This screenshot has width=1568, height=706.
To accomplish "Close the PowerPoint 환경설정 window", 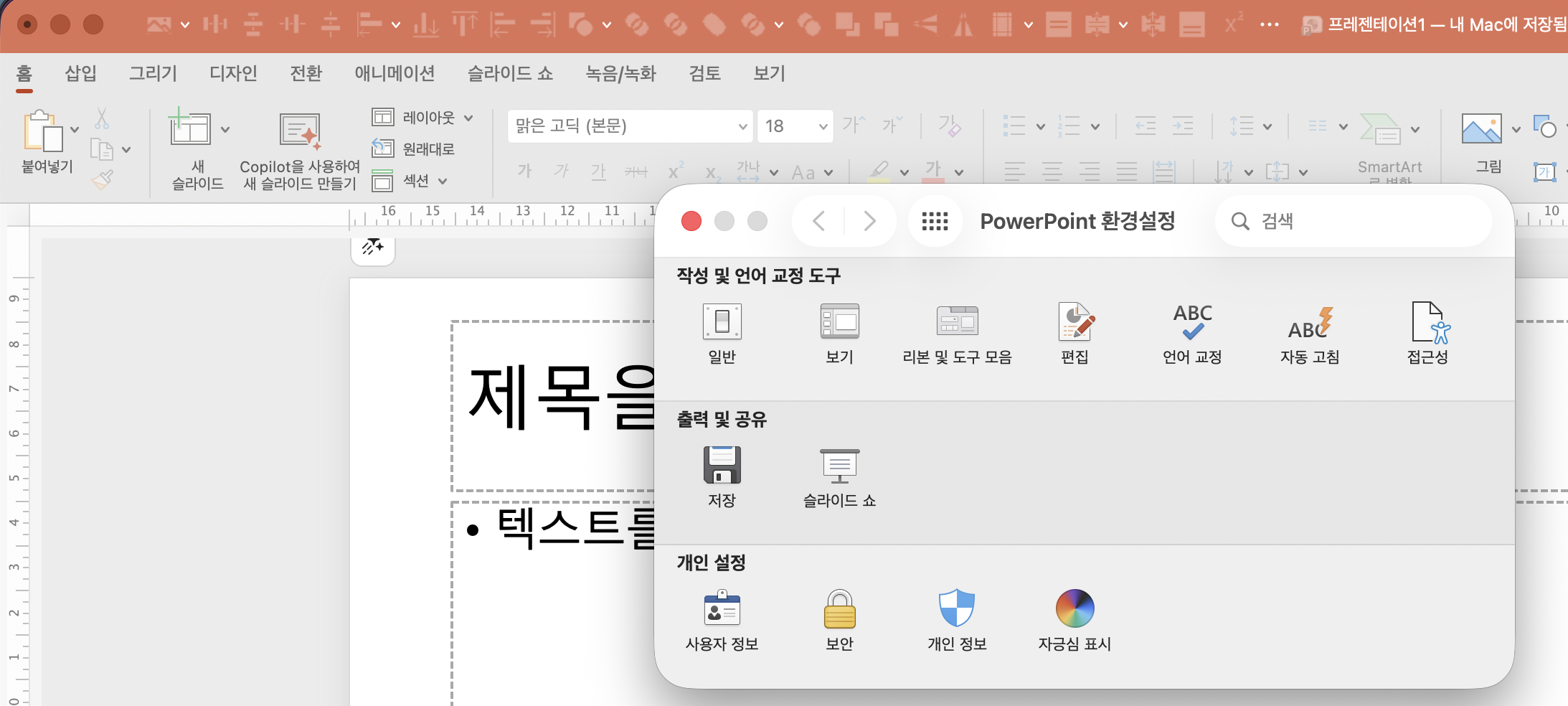I will point(691,221).
